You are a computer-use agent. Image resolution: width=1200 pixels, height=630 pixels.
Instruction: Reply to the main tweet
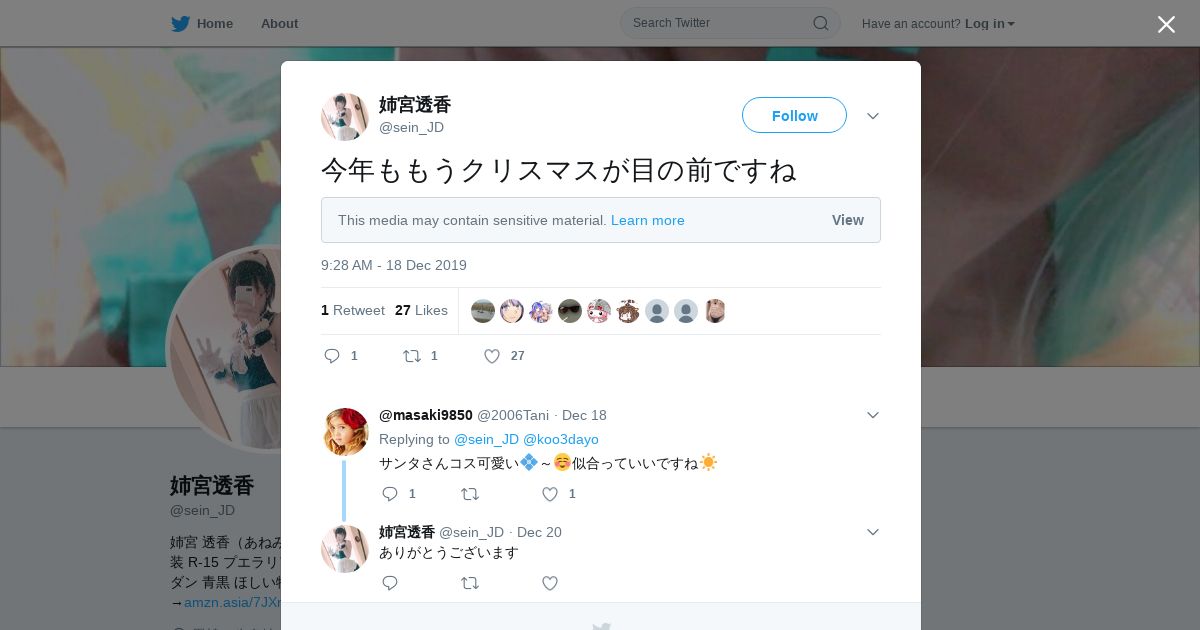(x=333, y=356)
